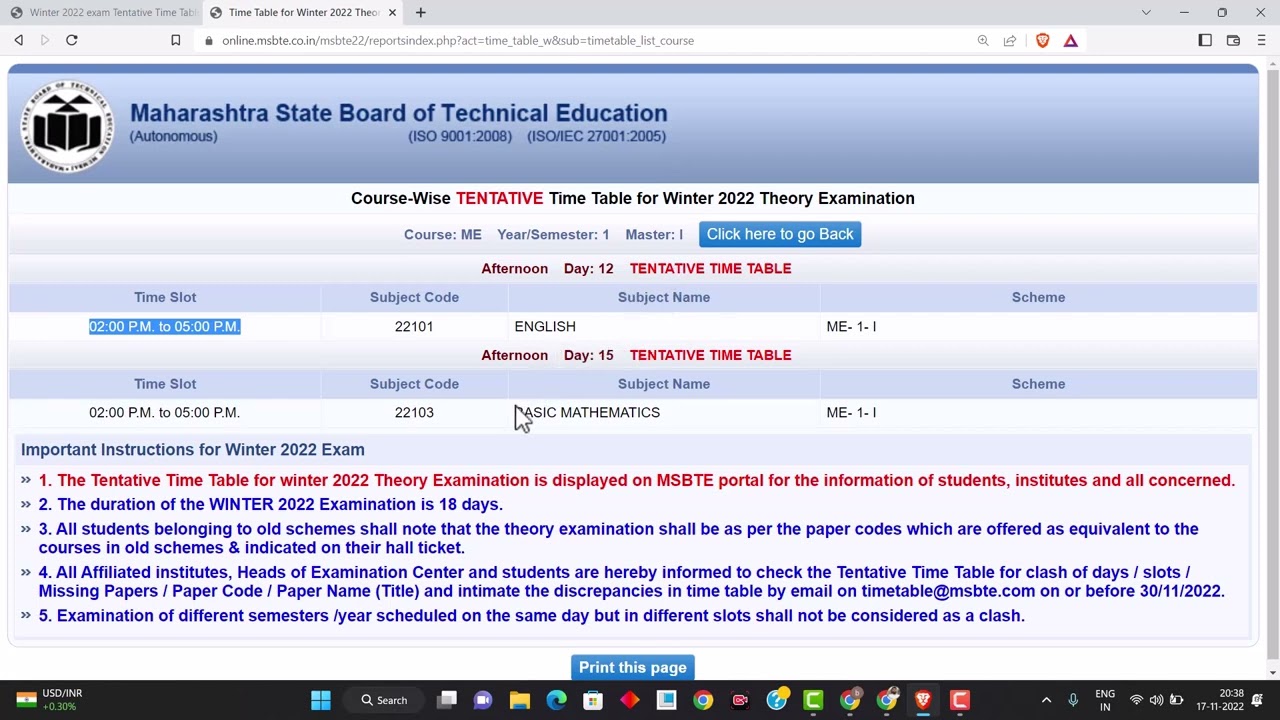The height and width of the screenshot is (720, 1280).
Task: Open the Chat app on taskbar
Action: tap(483, 700)
